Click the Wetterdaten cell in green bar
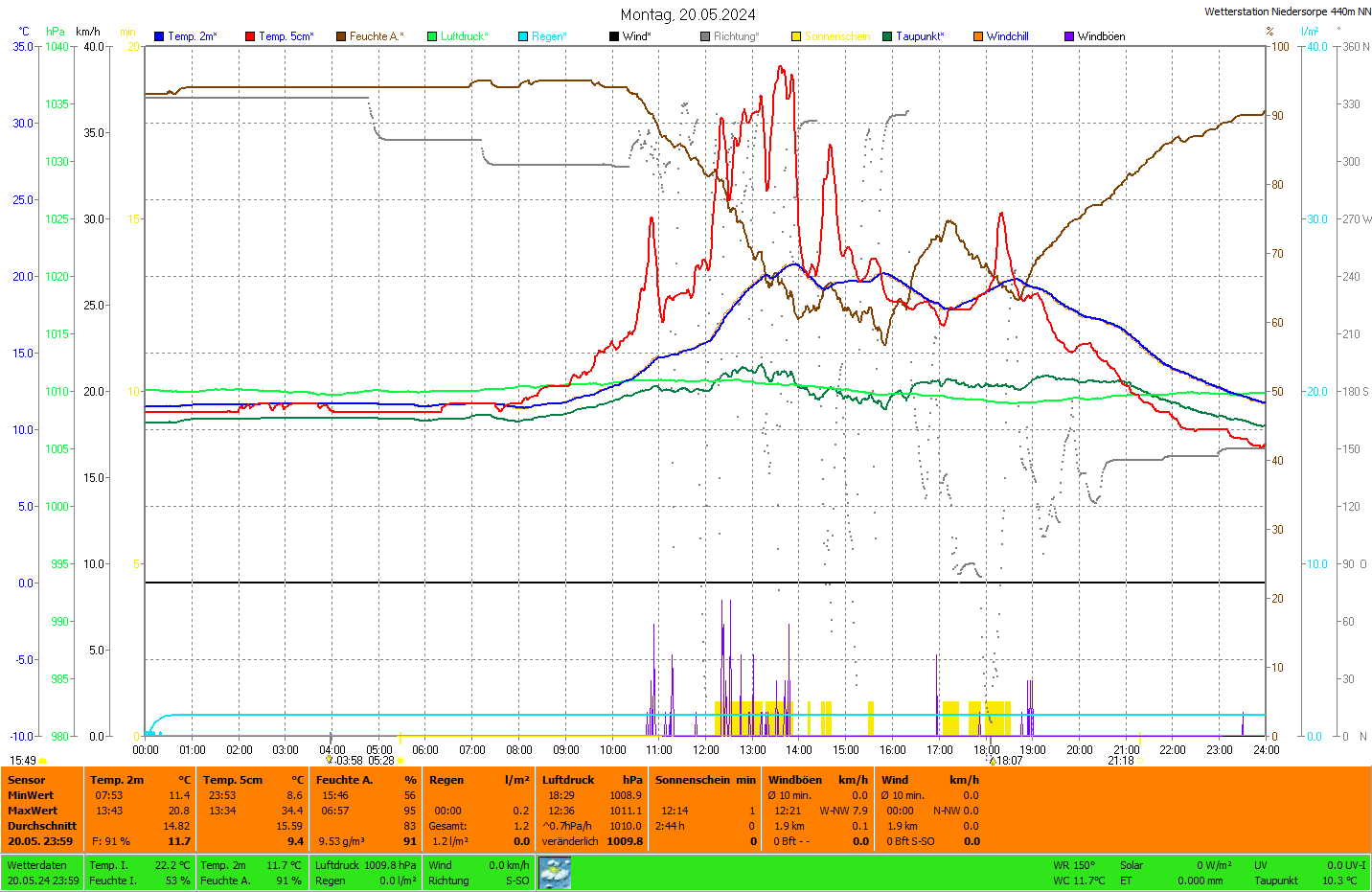1372x892 pixels. pos(37,865)
